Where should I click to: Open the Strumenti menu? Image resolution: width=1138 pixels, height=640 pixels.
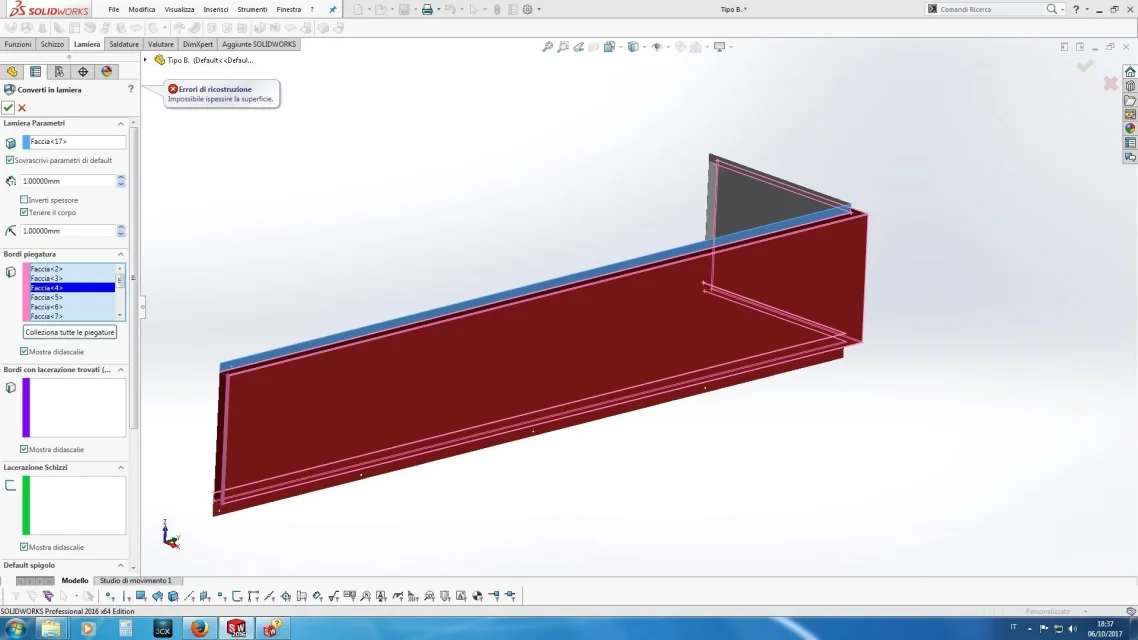tap(252, 9)
